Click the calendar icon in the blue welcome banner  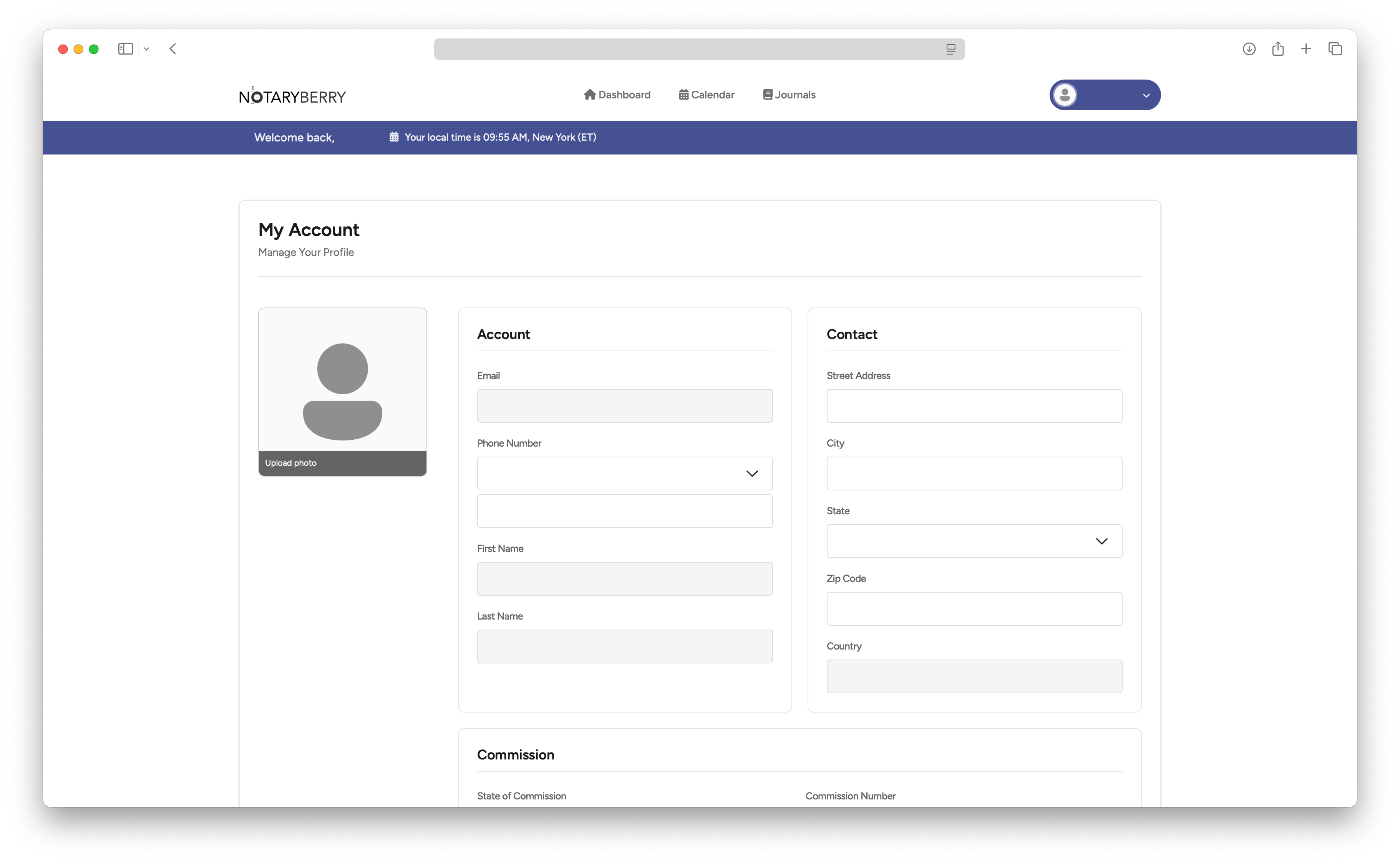pos(394,136)
